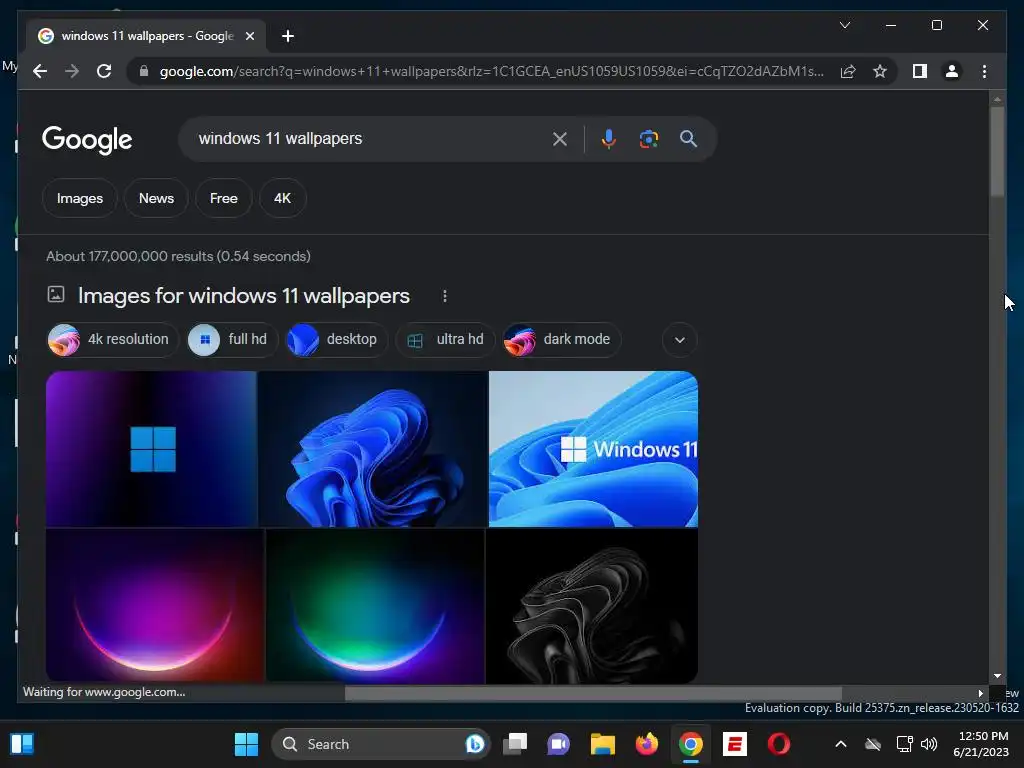Open Chrome three-dot menu
Screen dimensions: 1024x768
pyautogui.click(x=984, y=71)
